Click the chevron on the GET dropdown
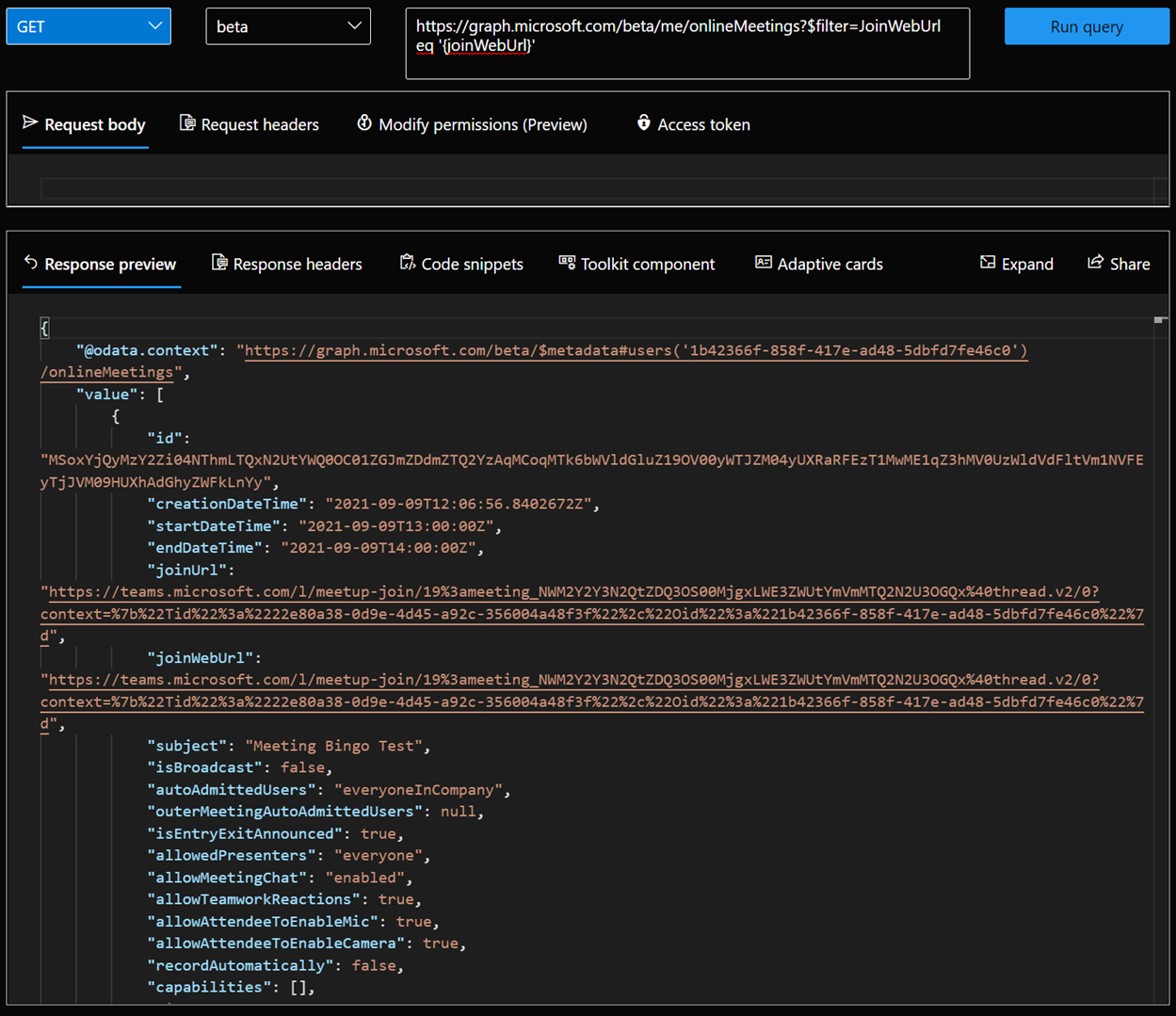Image resolution: width=1176 pixels, height=1016 pixels. [x=155, y=25]
